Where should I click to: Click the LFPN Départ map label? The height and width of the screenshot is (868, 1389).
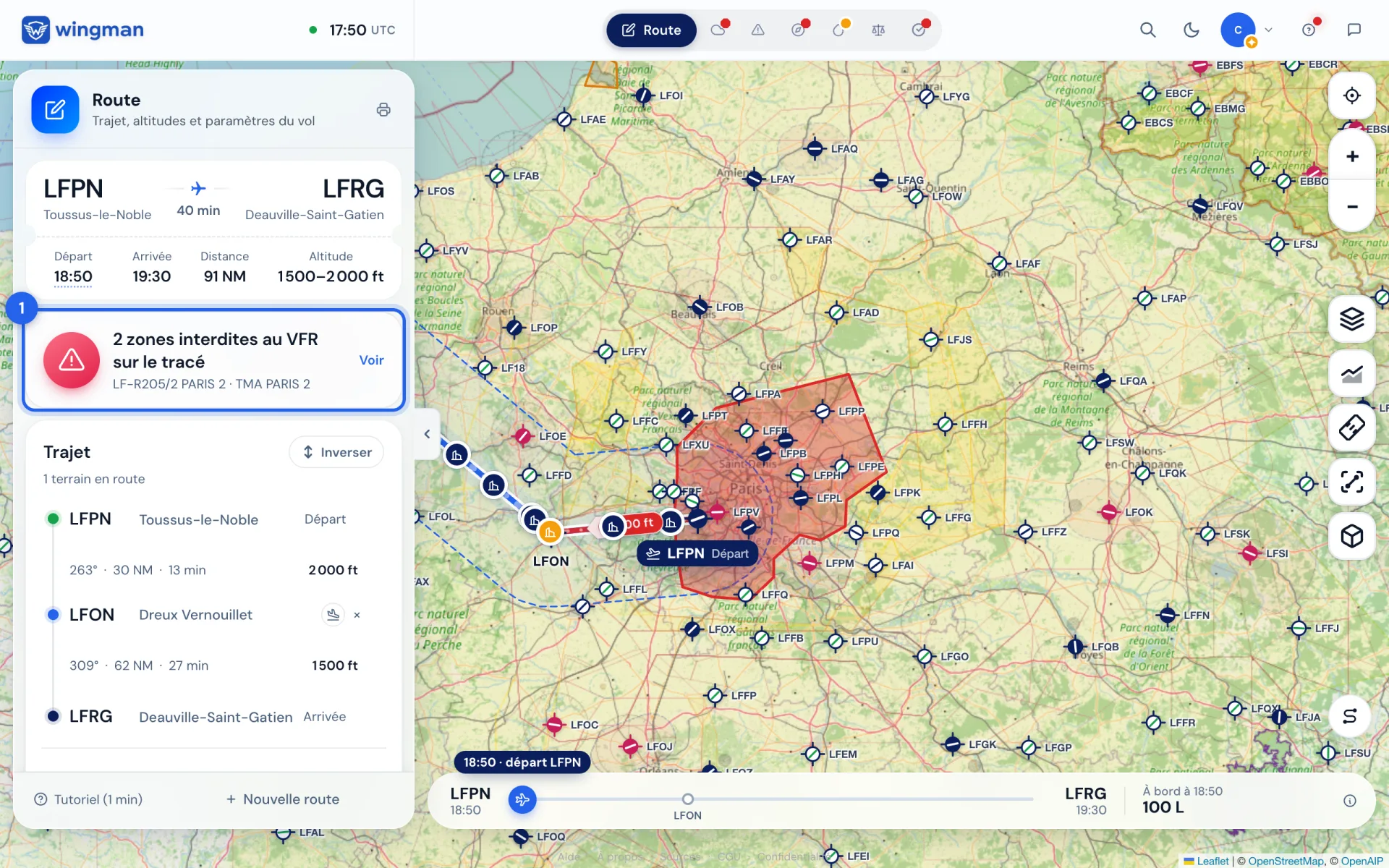pos(697,553)
